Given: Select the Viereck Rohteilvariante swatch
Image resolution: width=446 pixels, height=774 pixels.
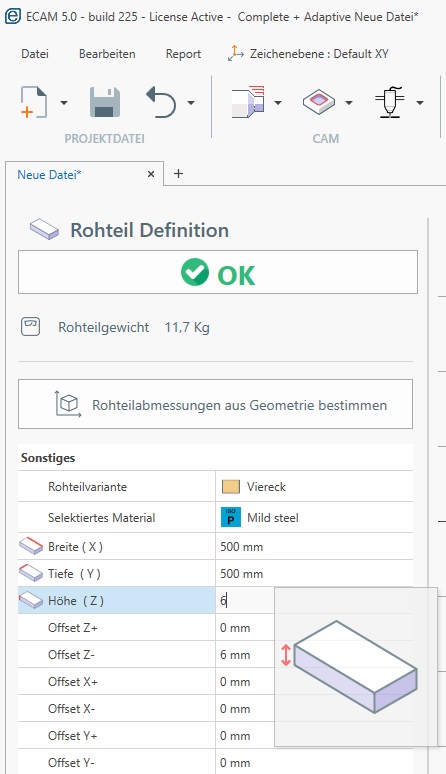Looking at the screenshot, I should tap(231, 487).
